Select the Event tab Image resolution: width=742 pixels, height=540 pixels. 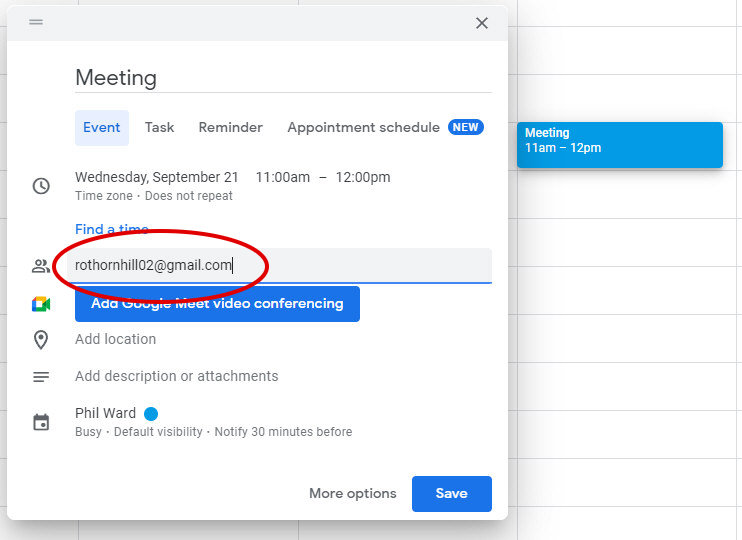(x=102, y=128)
